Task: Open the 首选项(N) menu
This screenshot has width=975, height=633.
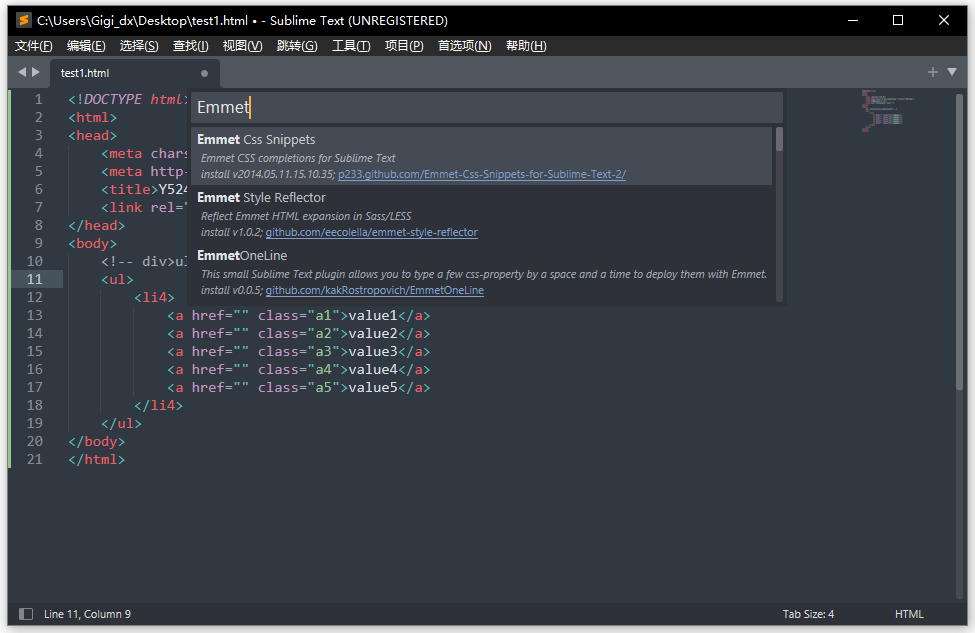Action: coord(464,46)
